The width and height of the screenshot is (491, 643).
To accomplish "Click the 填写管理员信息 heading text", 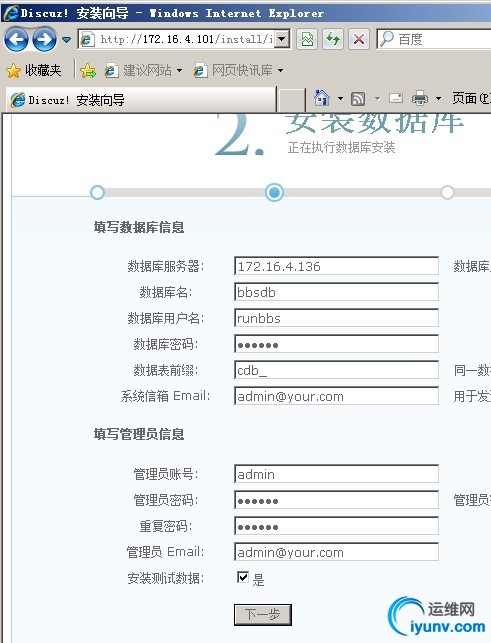I will [x=139, y=434].
